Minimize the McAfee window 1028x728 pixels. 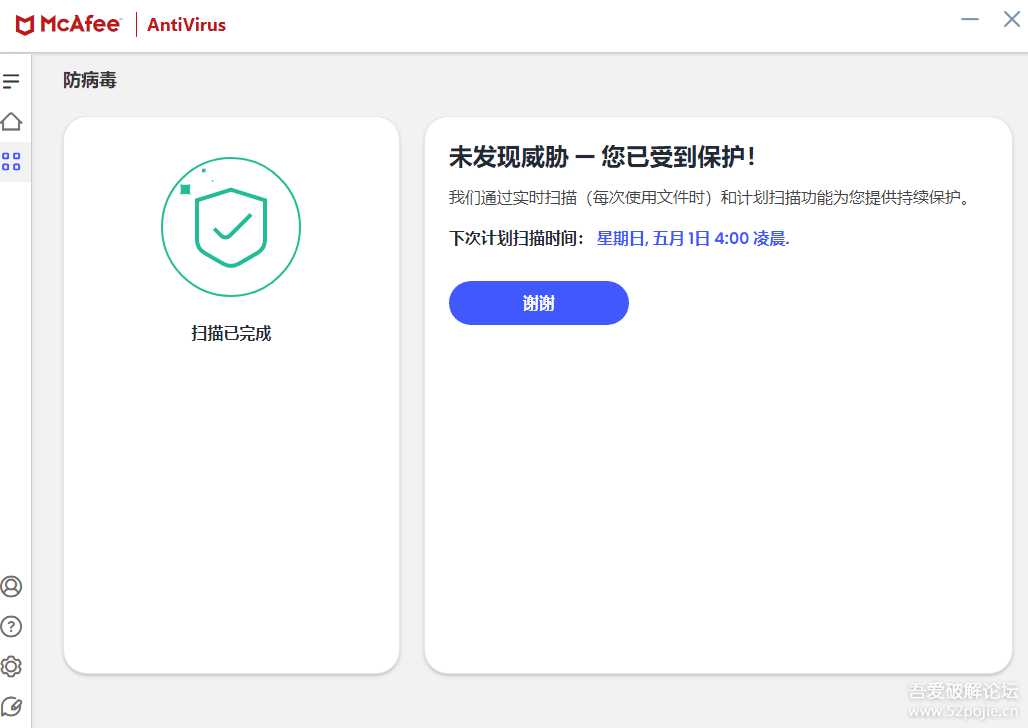969,19
